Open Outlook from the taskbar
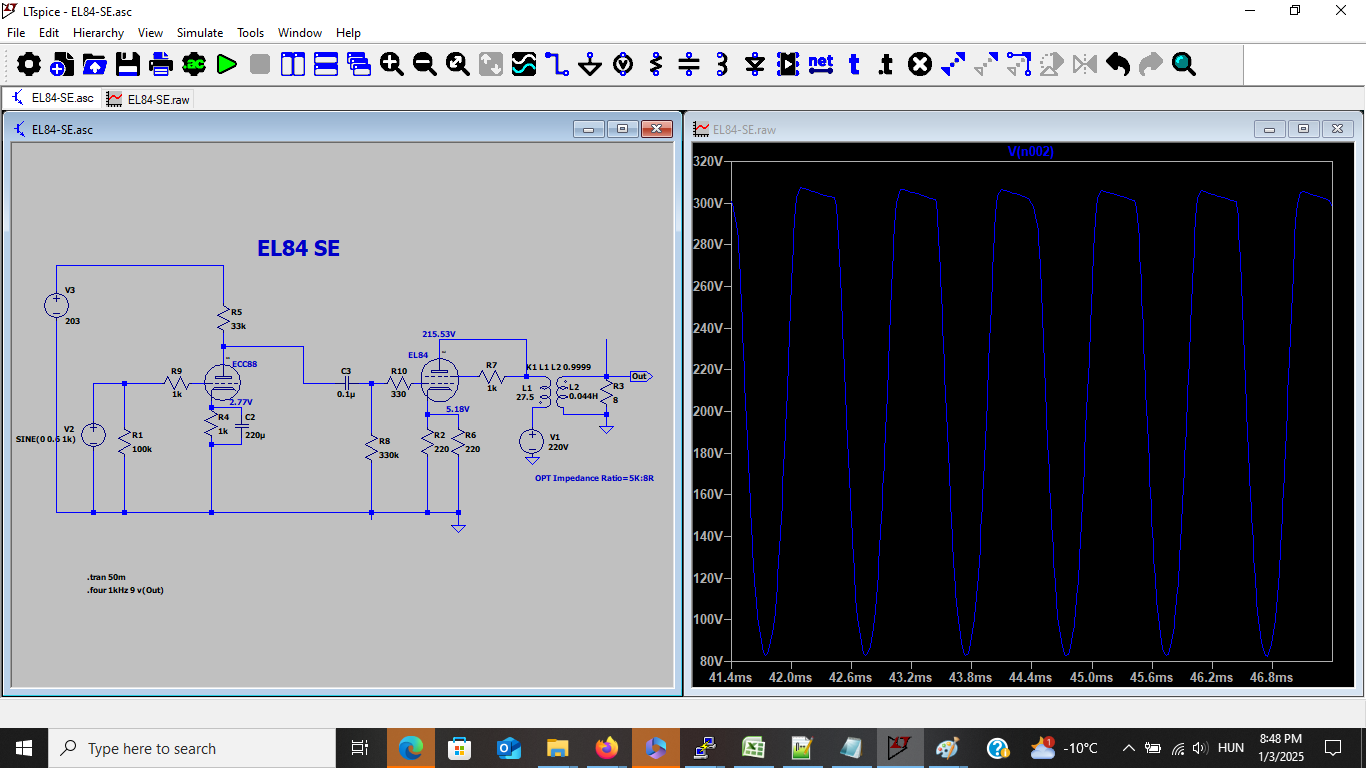The width and height of the screenshot is (1366, 768). (x=508, y=748)
